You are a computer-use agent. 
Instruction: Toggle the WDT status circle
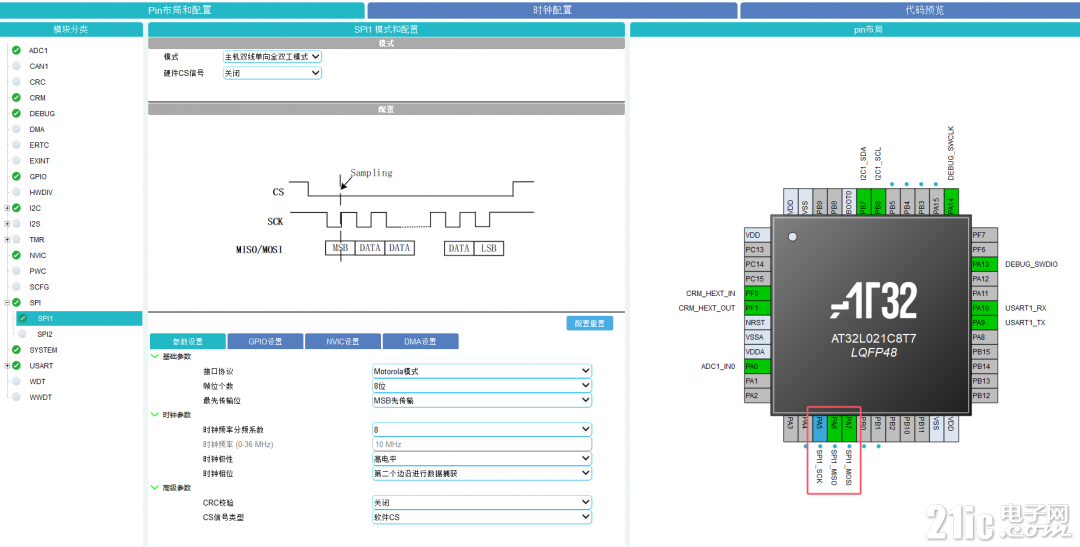pyautogui.click(x=16, y=381)
